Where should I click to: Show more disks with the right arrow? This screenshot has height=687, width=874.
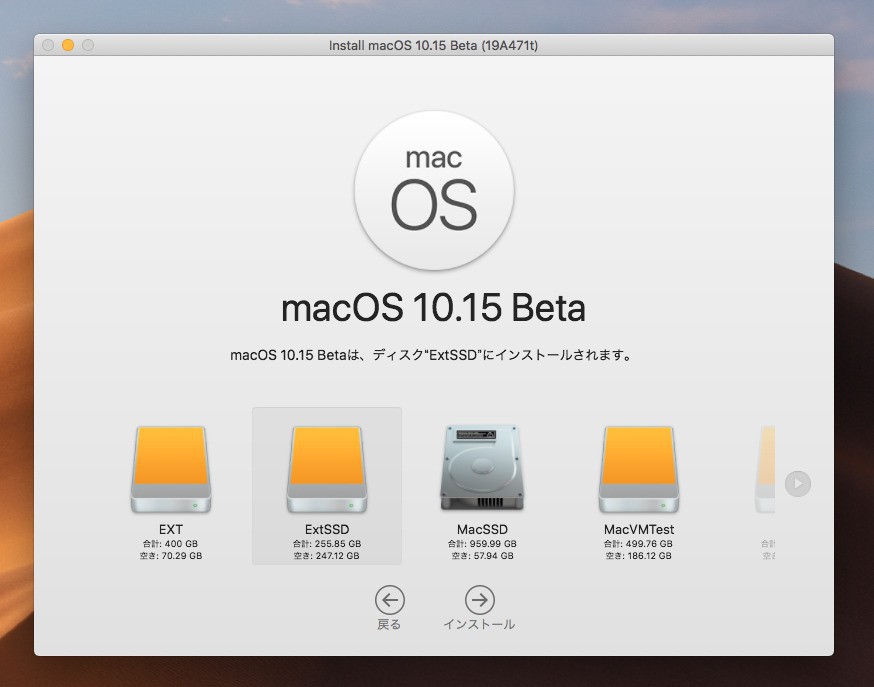click(x=797, y=484)
